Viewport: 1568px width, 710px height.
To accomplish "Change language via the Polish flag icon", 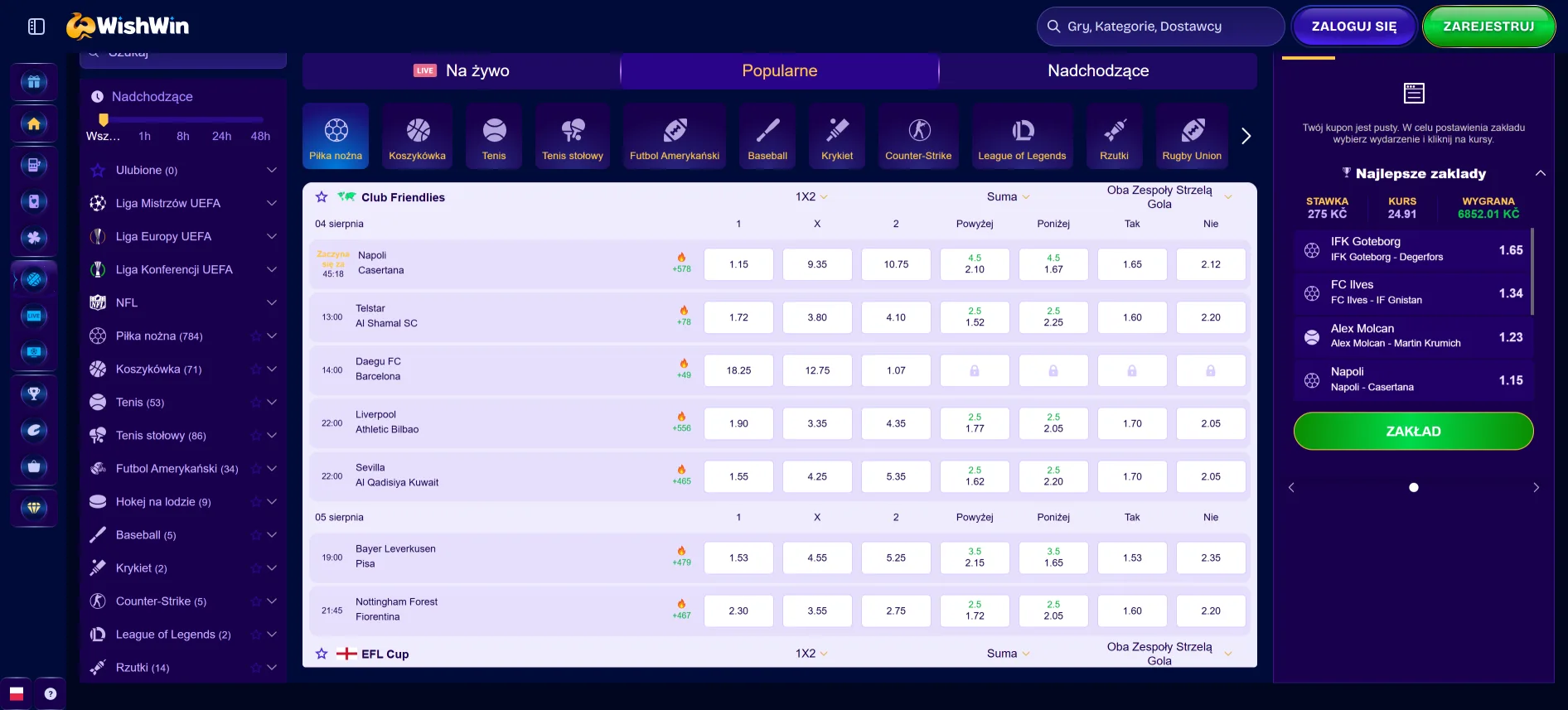I will point(17,693).
